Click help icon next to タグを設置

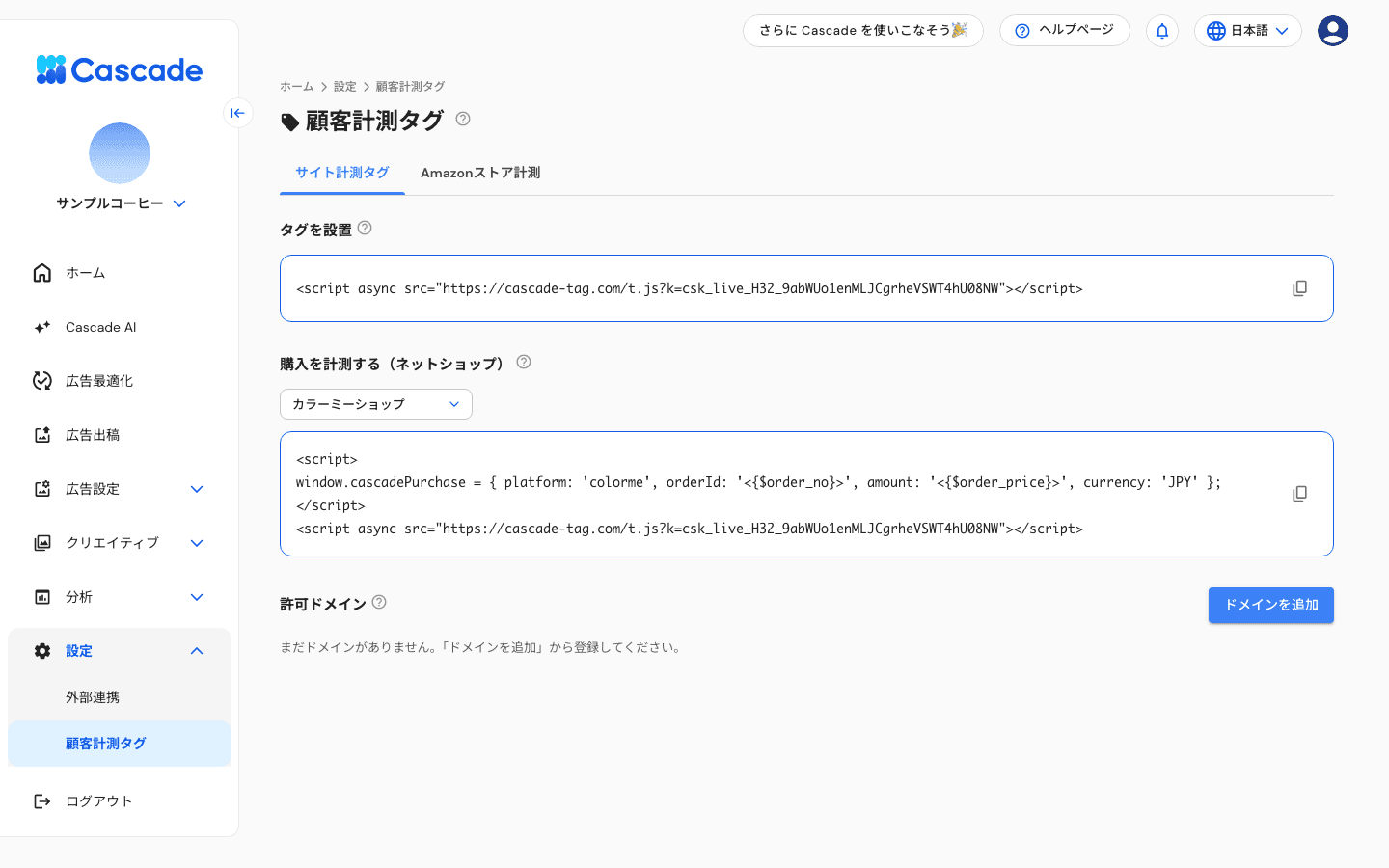(x=365, y=229)
